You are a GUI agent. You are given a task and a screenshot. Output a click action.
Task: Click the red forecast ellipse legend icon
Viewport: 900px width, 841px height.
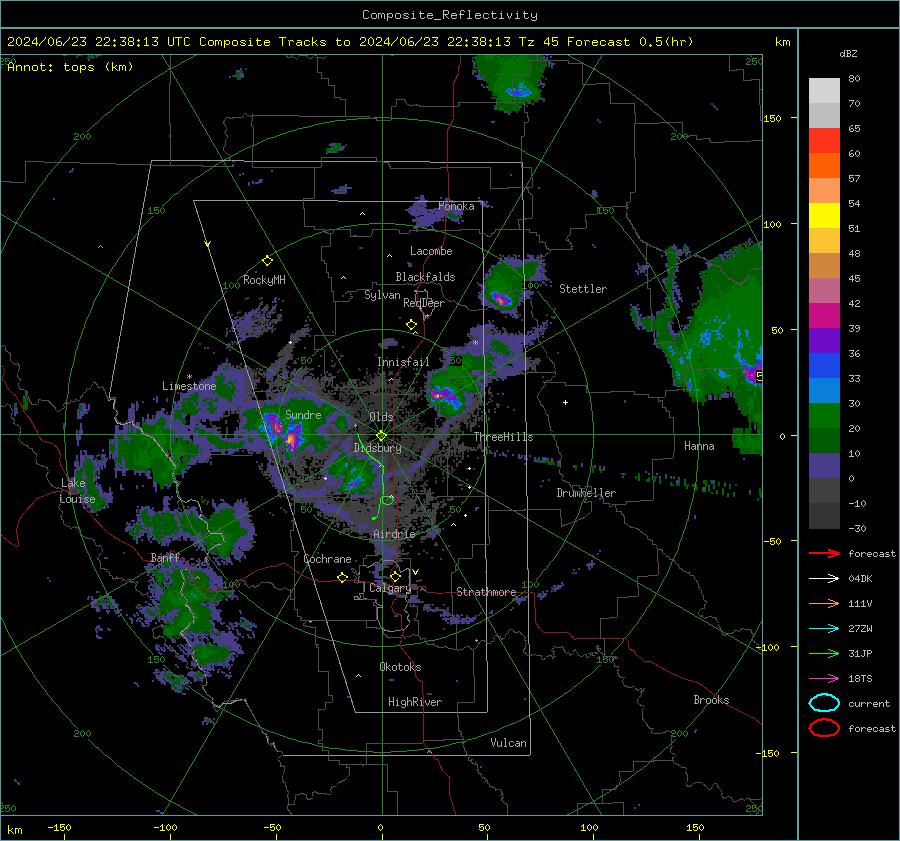824,728
